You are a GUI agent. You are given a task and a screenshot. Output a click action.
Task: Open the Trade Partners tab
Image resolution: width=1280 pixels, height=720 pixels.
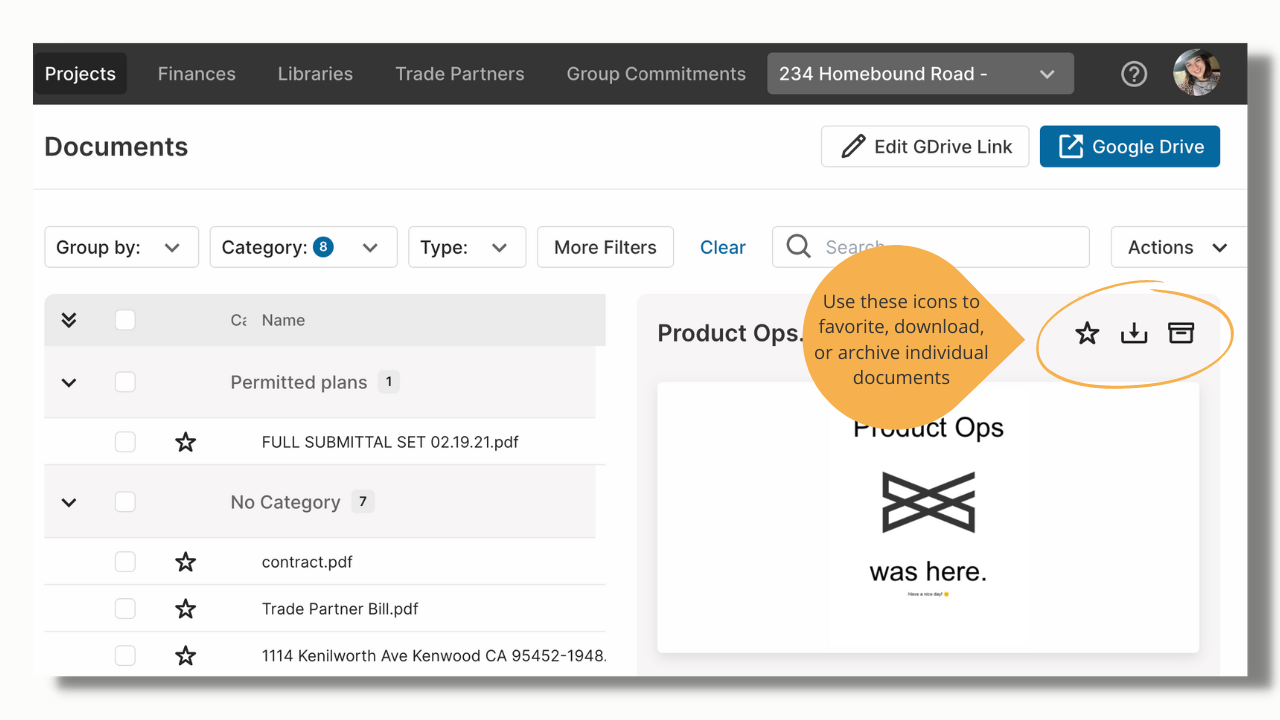point(460,74)
